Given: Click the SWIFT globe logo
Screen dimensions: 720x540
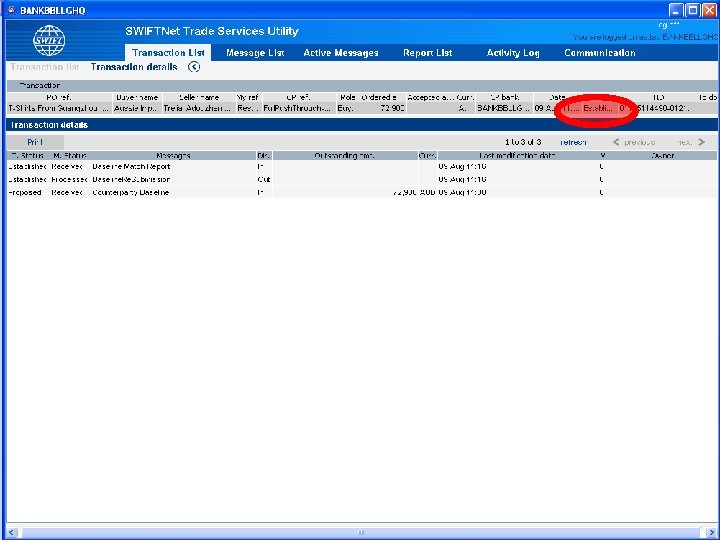Looking at the screenshot, I should tap(49, 41).
